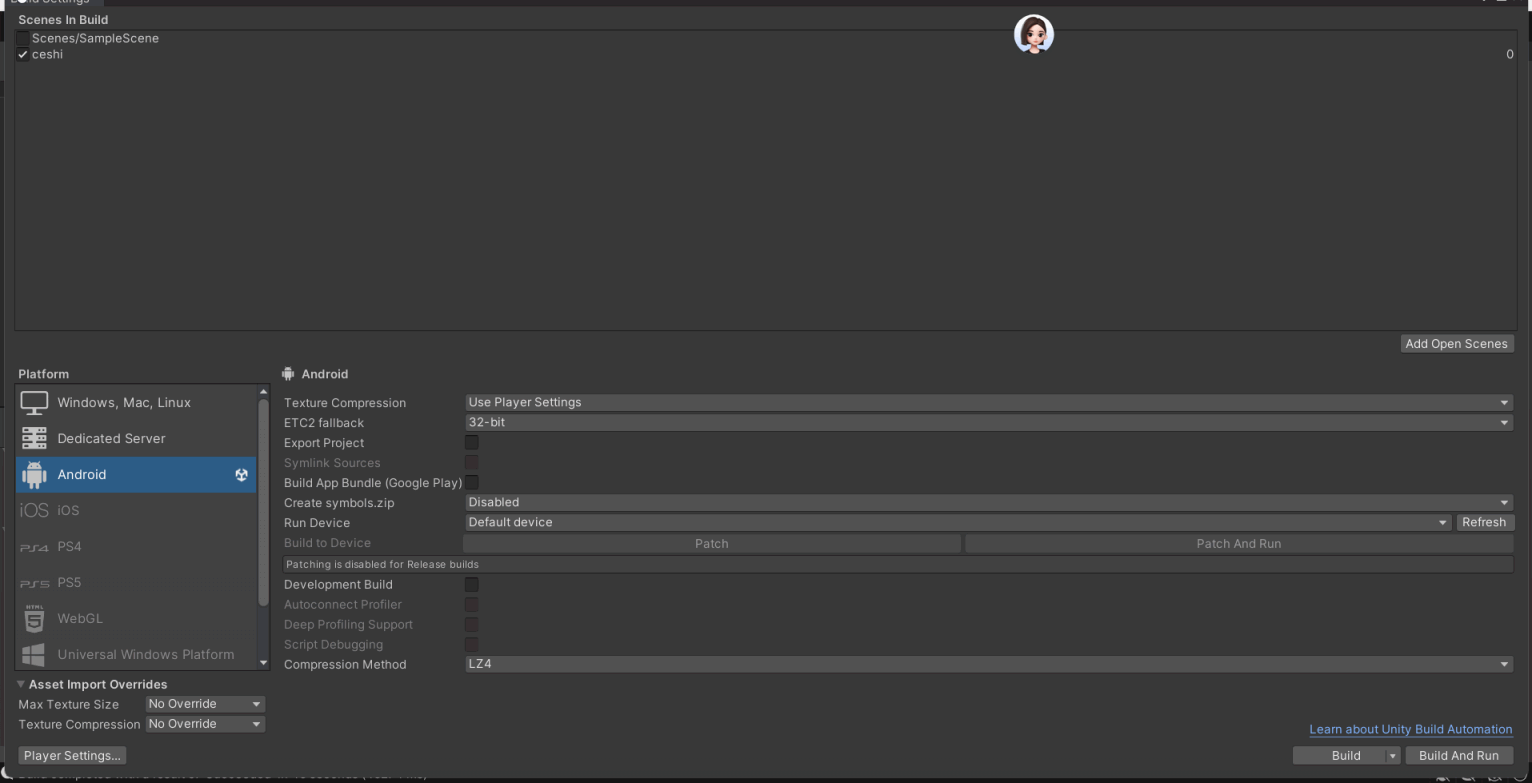Collapse the Asset Import Overrides section

(22, 685)
